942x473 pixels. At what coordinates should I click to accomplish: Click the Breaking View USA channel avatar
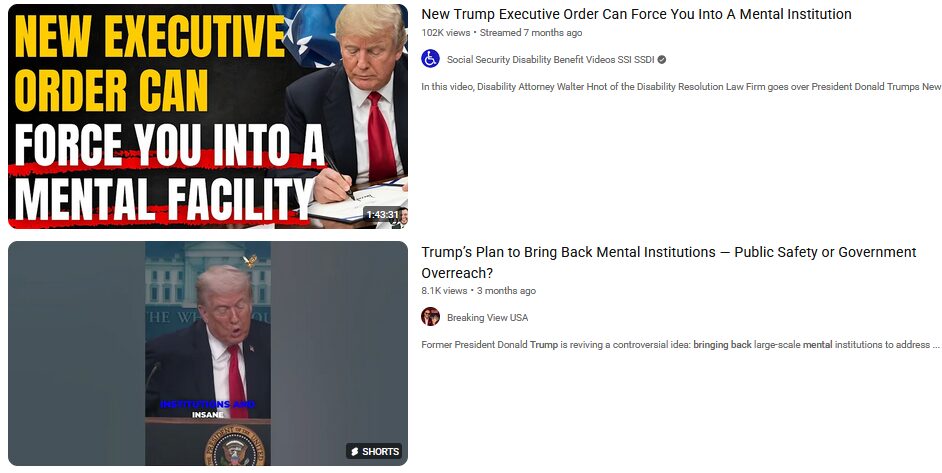coord(430,317)
